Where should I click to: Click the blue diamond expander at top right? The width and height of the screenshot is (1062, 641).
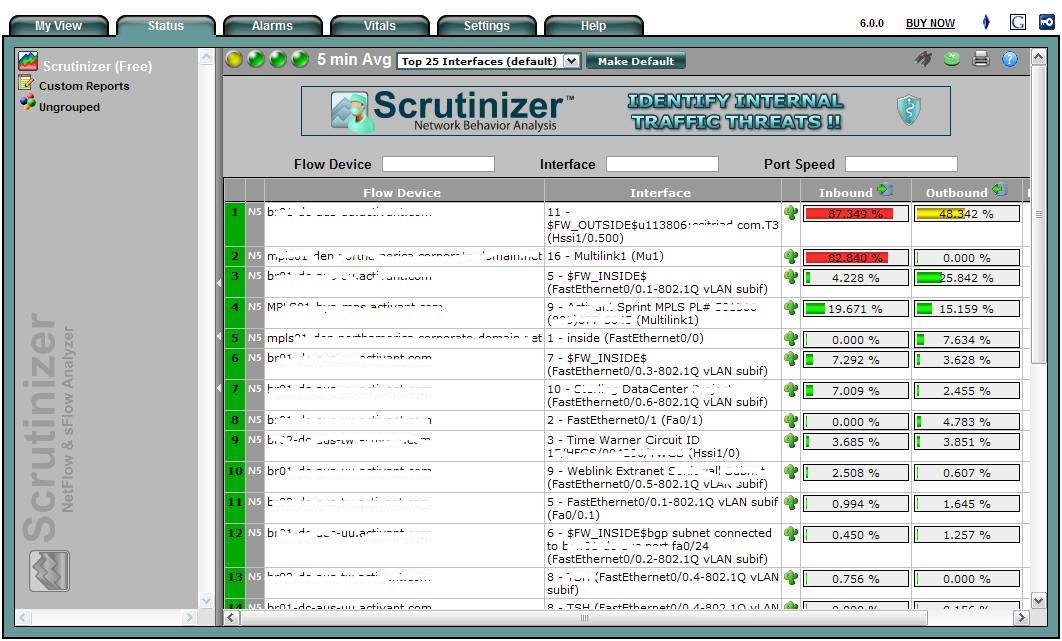pos(986,23)
